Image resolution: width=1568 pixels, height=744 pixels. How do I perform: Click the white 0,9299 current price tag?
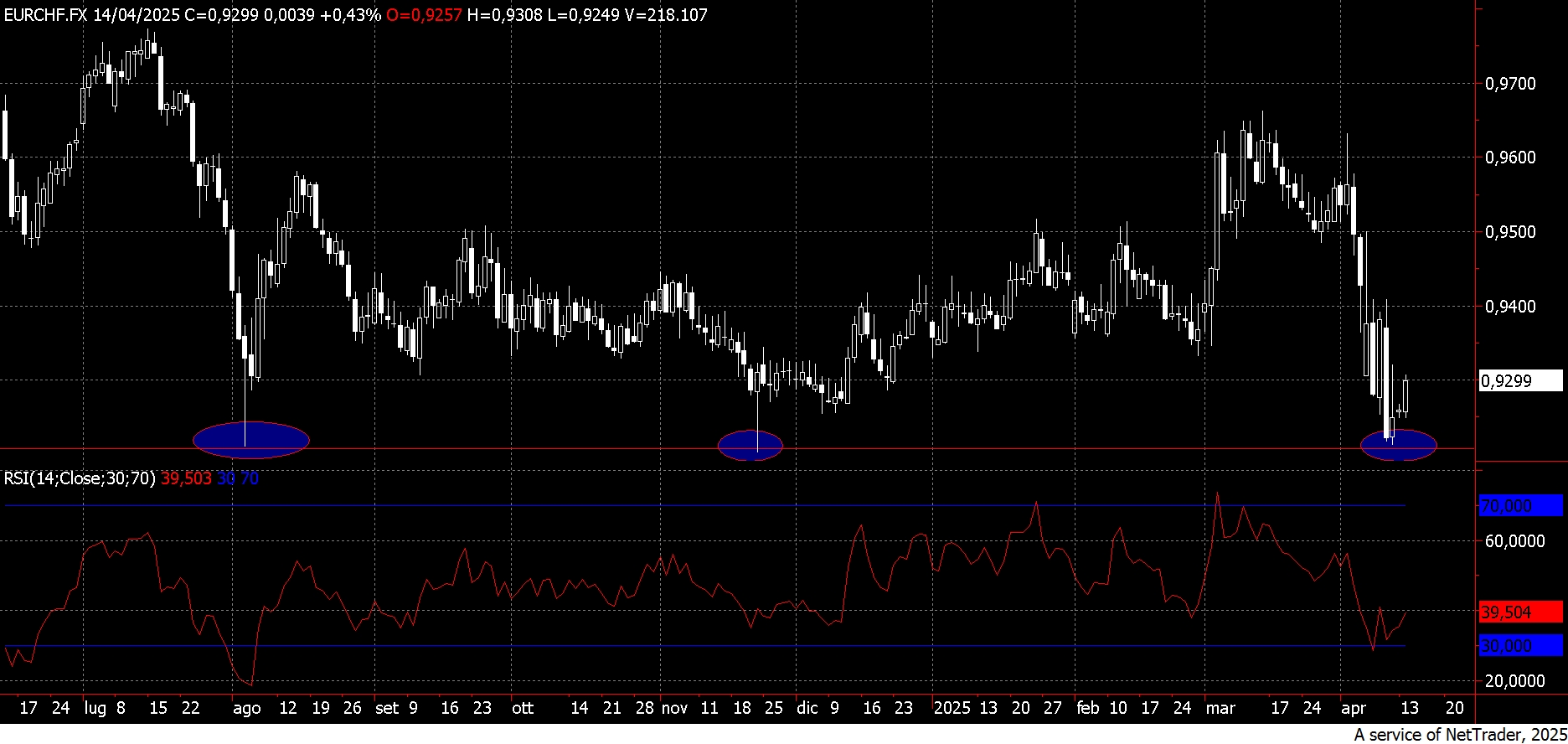[x=1520, y=381]
